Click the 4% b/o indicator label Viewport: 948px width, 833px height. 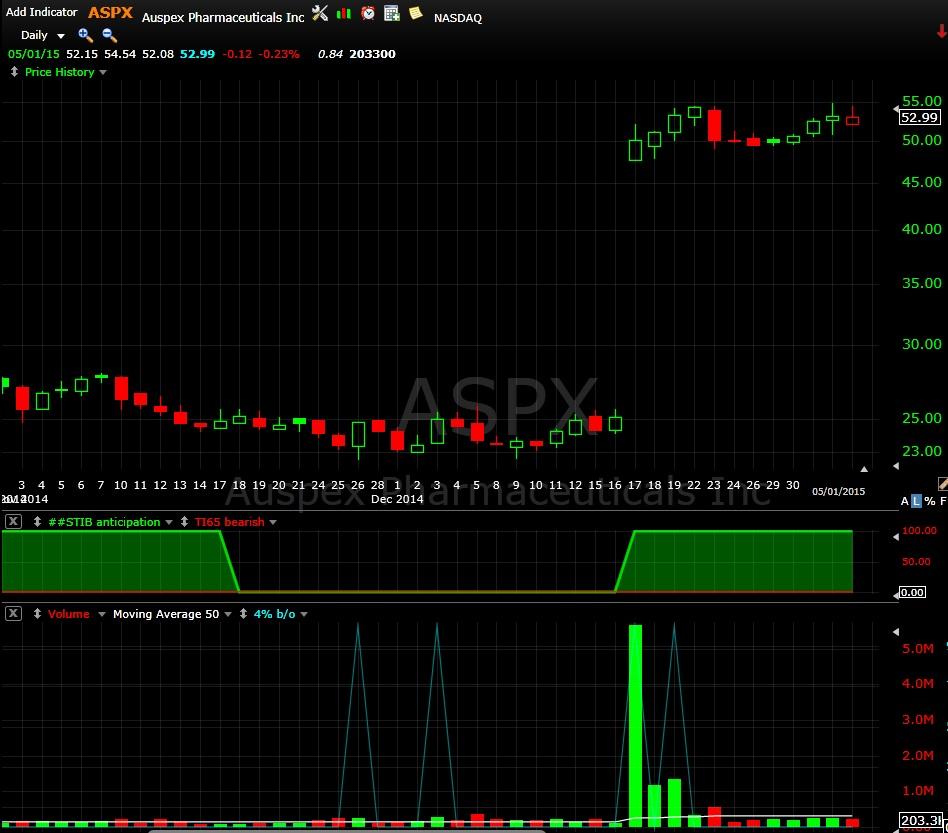(x=274, y=614)
